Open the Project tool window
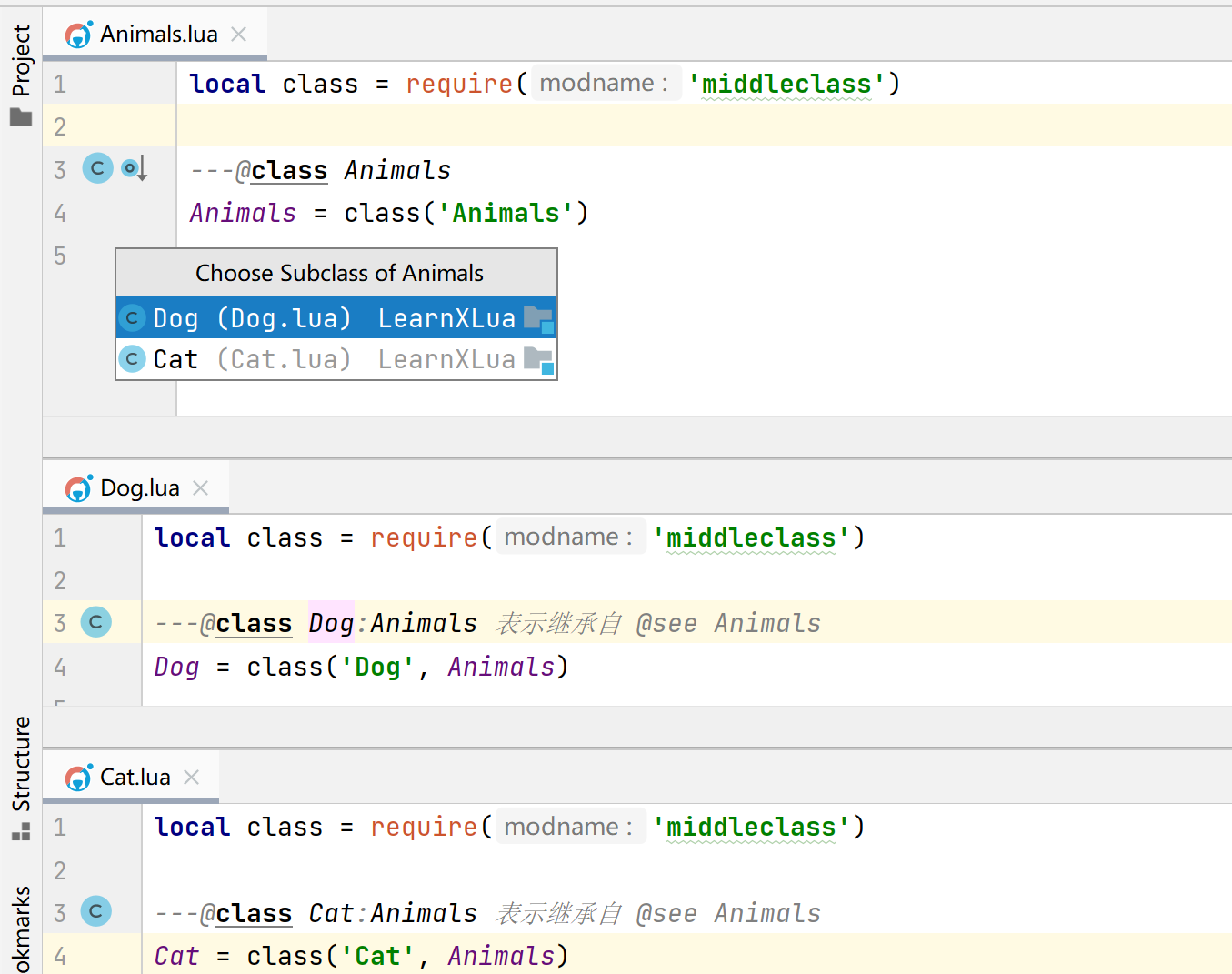 point(21,60)
